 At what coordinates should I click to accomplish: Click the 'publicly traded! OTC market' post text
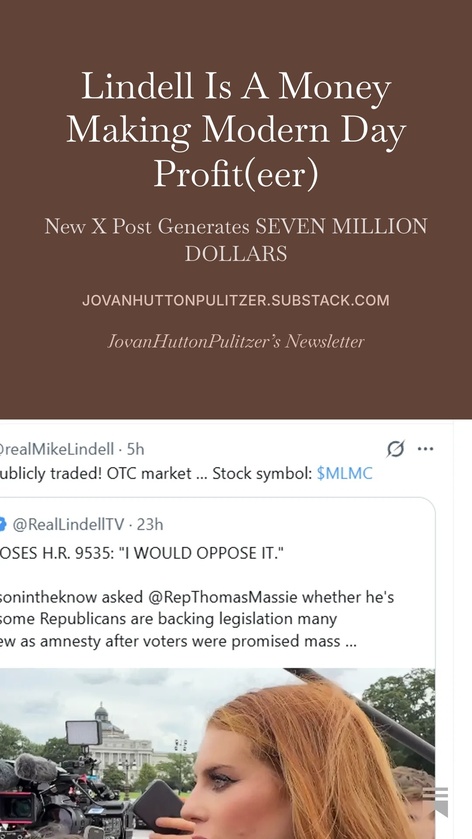pos(95,474)
